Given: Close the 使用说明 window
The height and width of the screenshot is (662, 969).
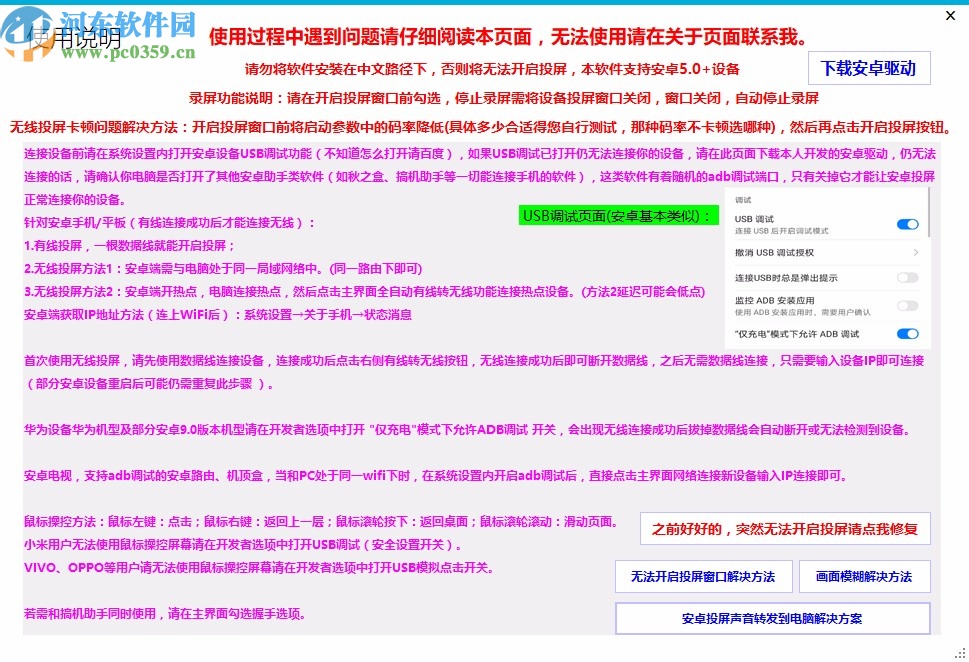Looking at the screenshot, I should (949, 15).
